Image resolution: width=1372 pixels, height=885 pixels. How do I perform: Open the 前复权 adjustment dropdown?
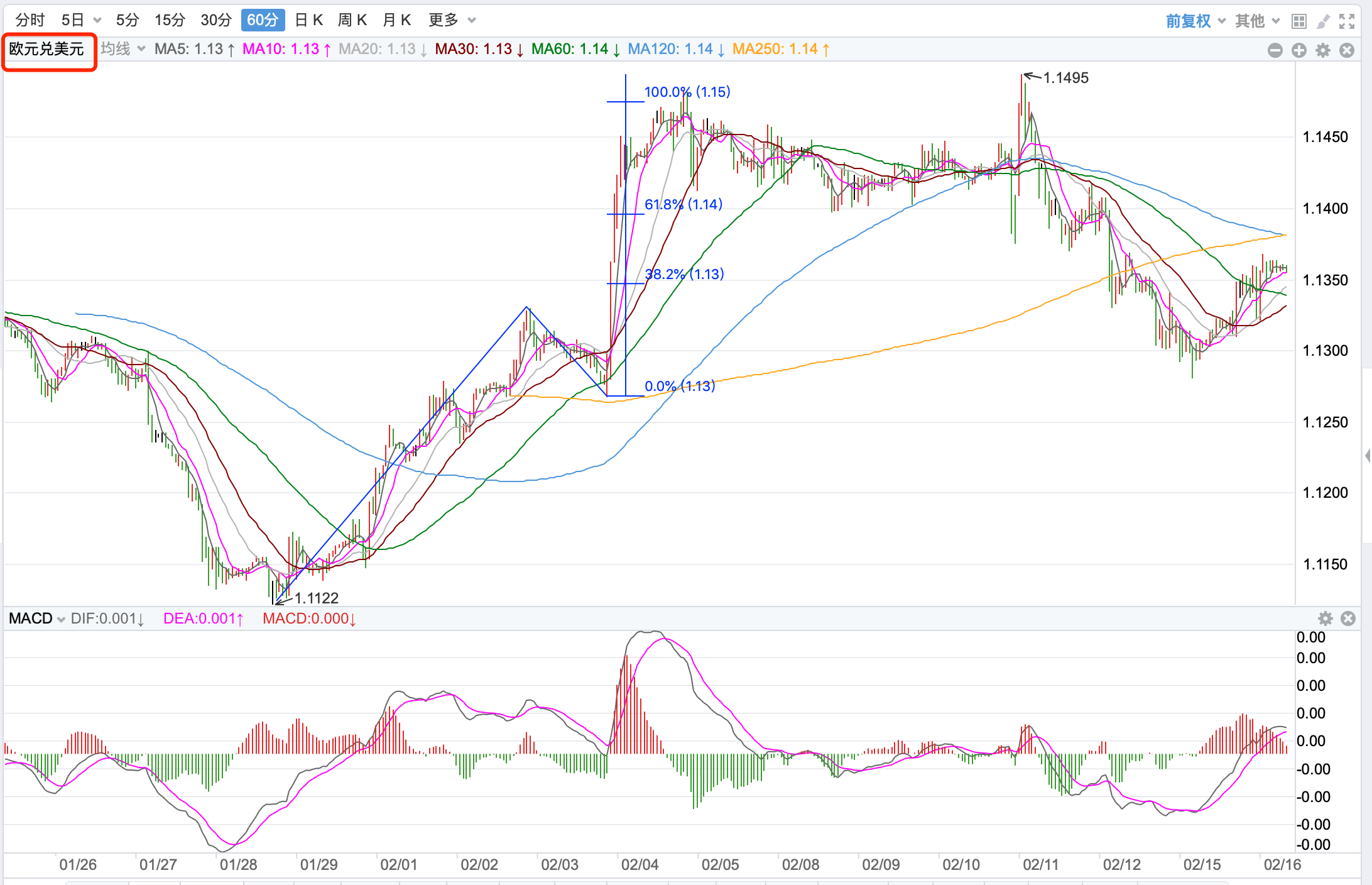1195,21
